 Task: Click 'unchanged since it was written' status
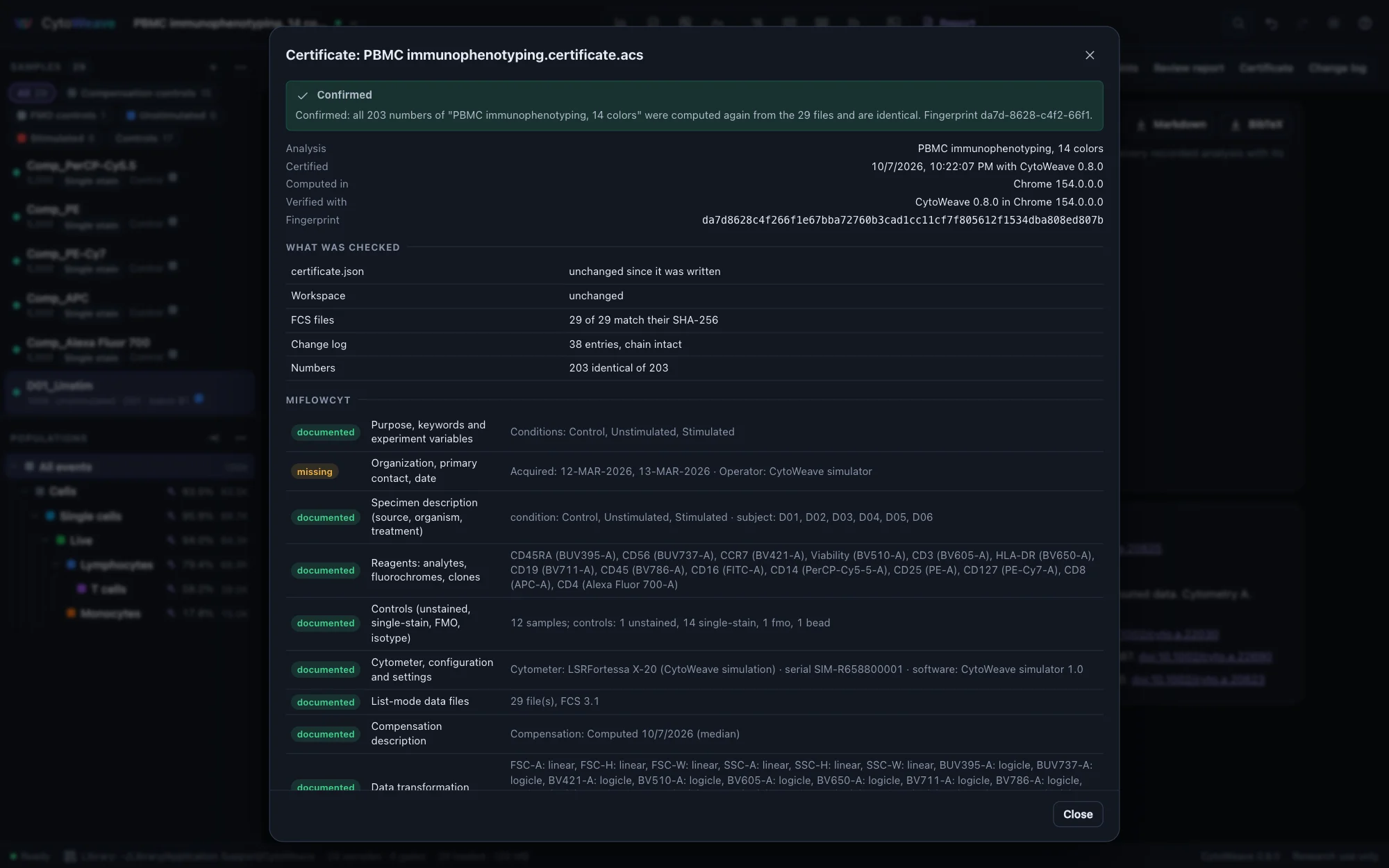pos(644,272)
